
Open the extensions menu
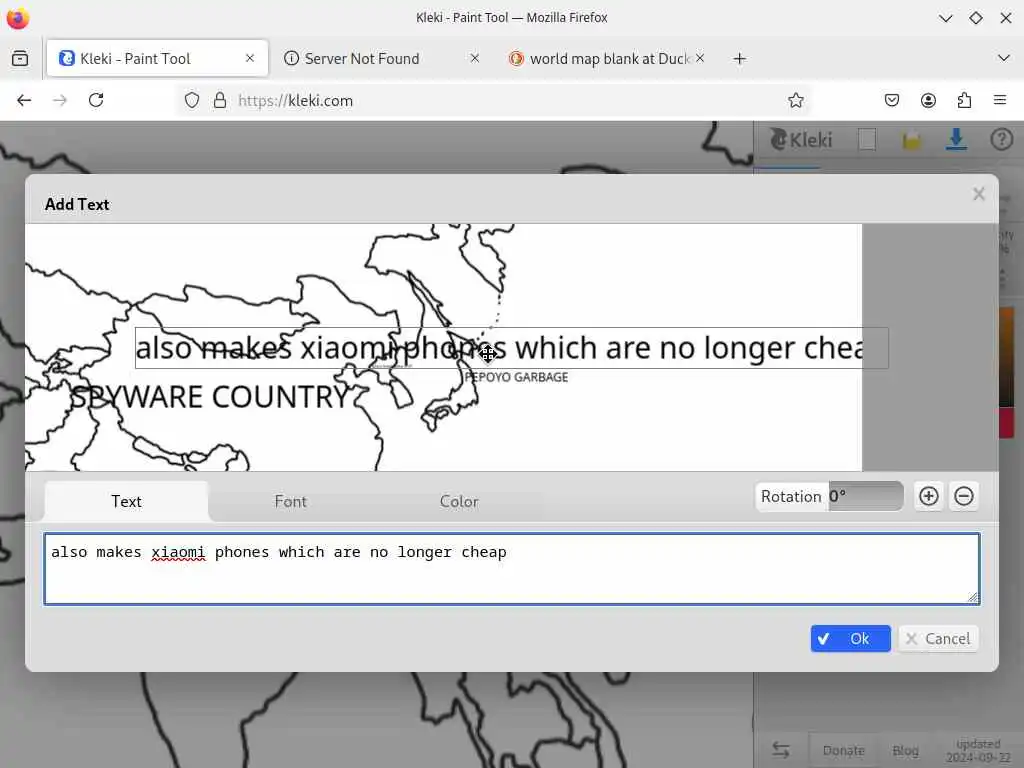[x=964, y=100]
